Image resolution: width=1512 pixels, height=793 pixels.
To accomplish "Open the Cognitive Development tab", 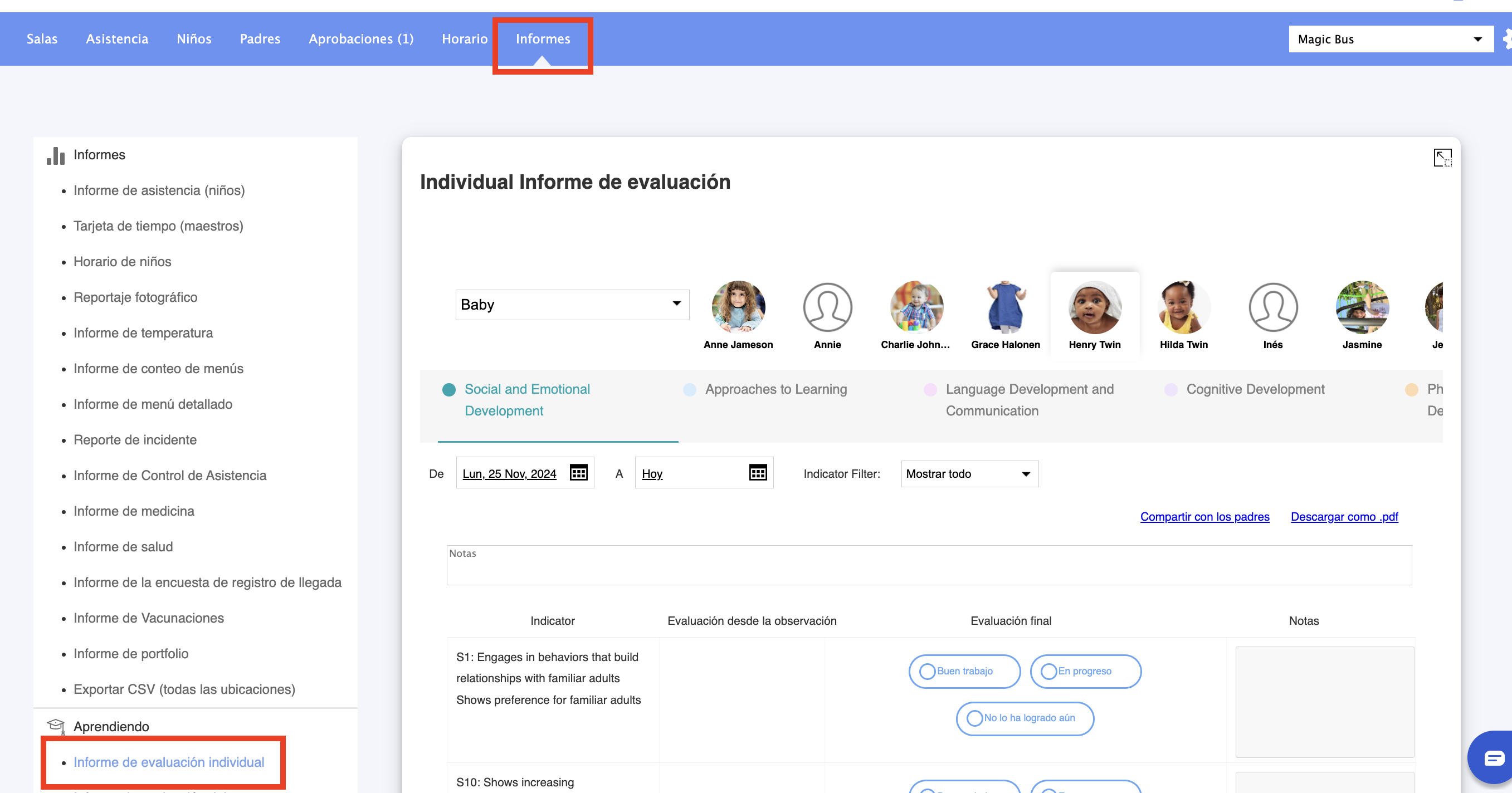I will 1255,389.
